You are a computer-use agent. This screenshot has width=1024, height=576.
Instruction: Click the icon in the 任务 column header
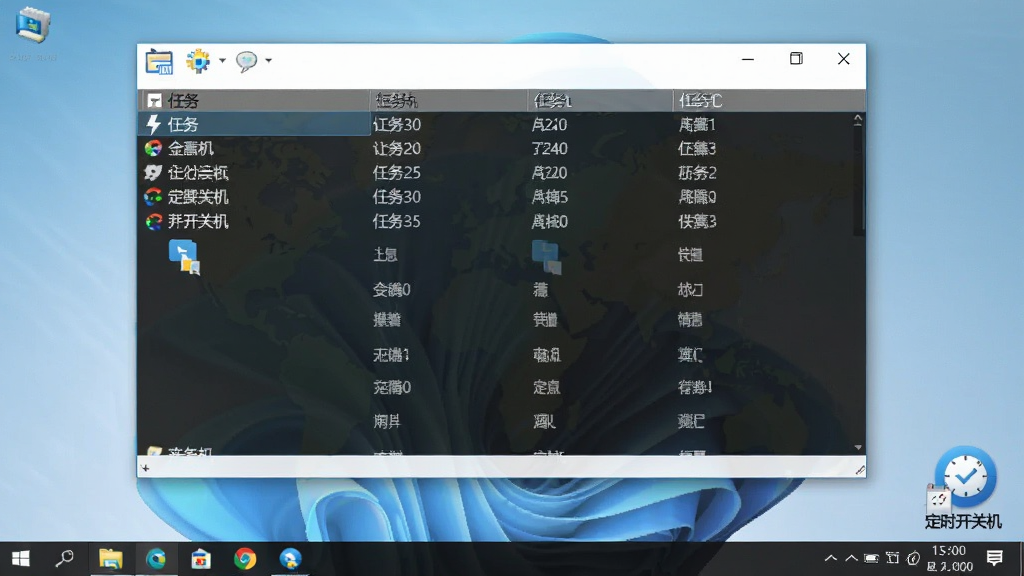[155, 101]
